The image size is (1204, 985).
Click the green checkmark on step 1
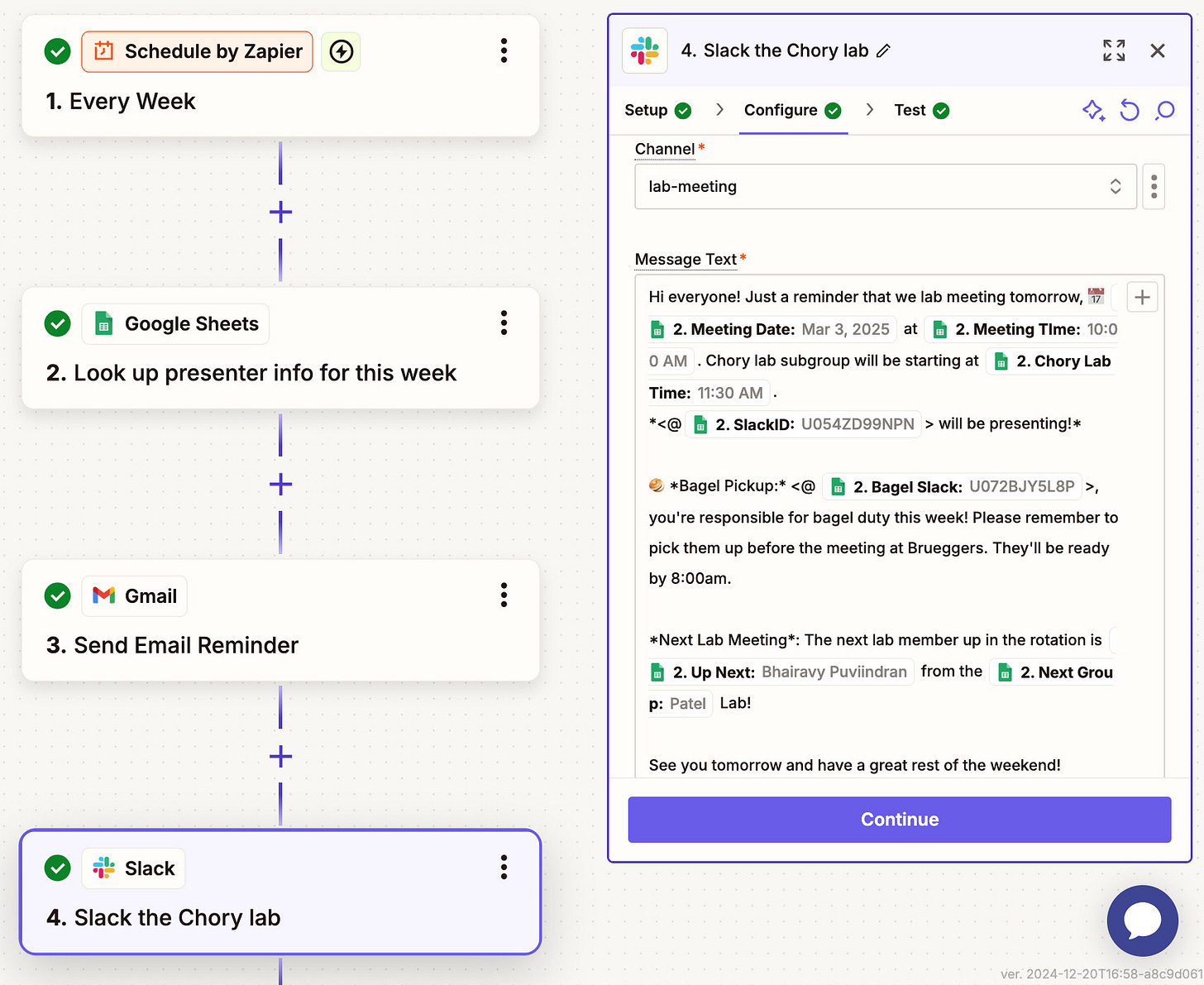pyautogui.click(x=57, y=51)
